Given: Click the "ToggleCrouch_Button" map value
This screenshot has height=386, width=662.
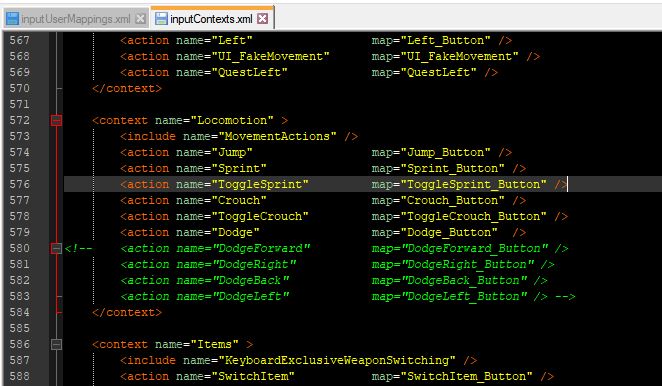Looking at the screenshot, I should [473, 217].
